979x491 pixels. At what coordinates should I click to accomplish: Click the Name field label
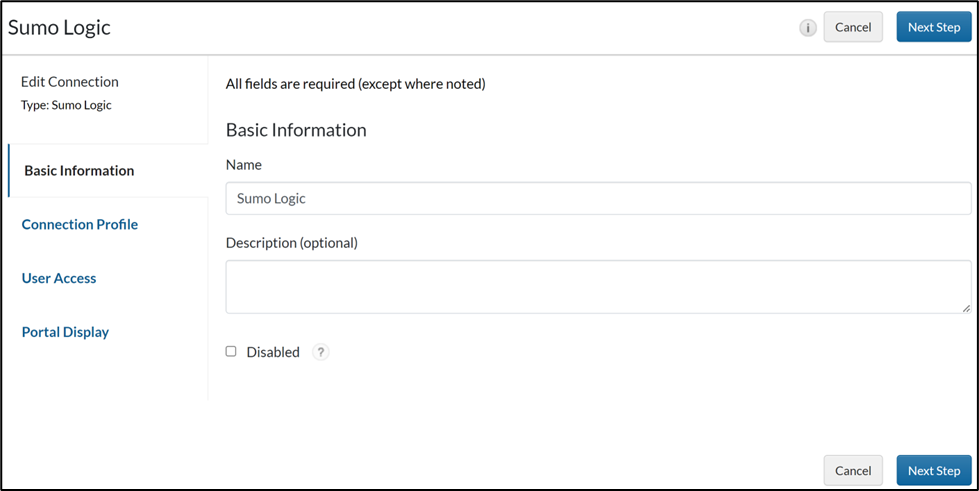point(244,164)
